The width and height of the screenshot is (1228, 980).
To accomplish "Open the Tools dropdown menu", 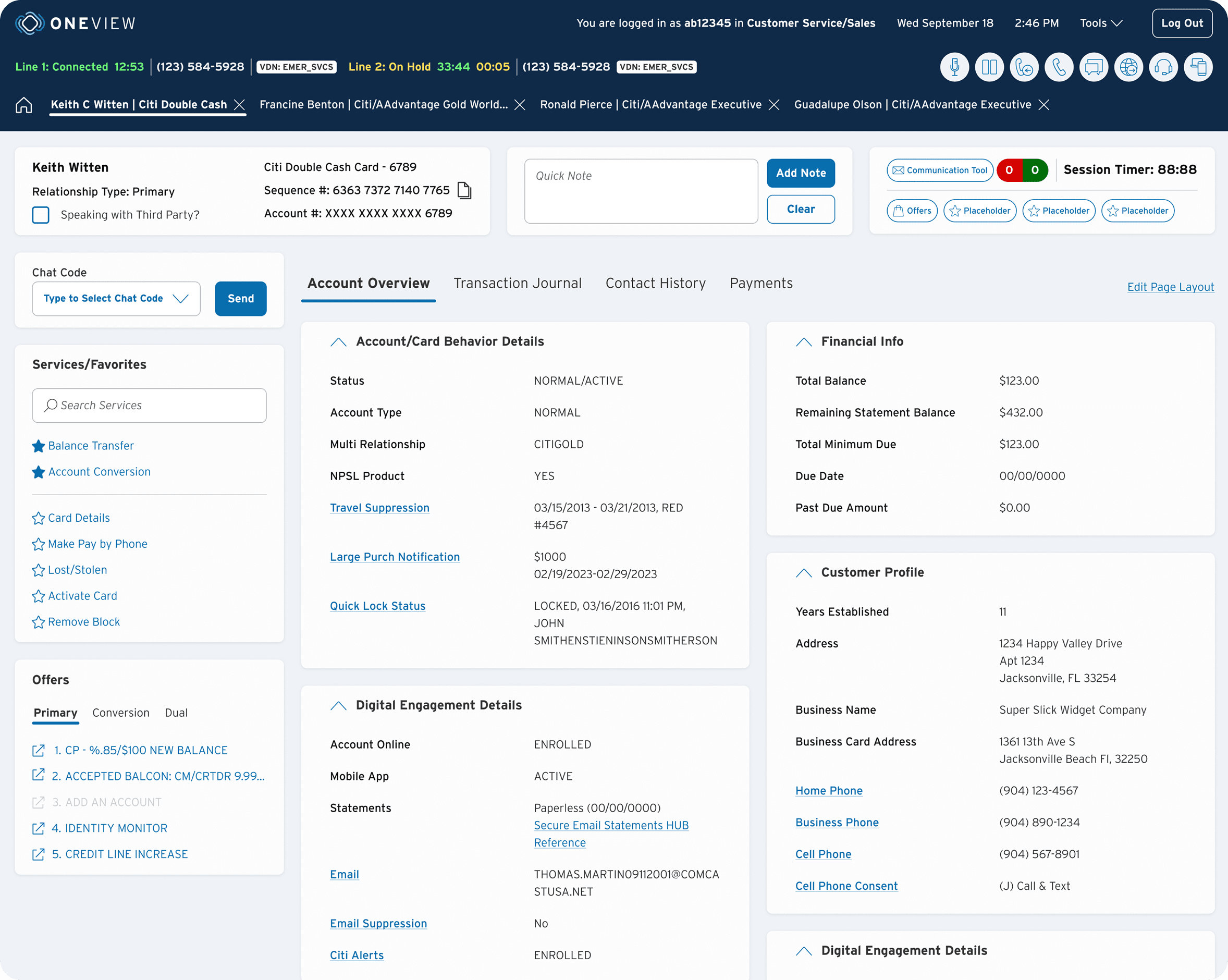I will point(1101,23).
